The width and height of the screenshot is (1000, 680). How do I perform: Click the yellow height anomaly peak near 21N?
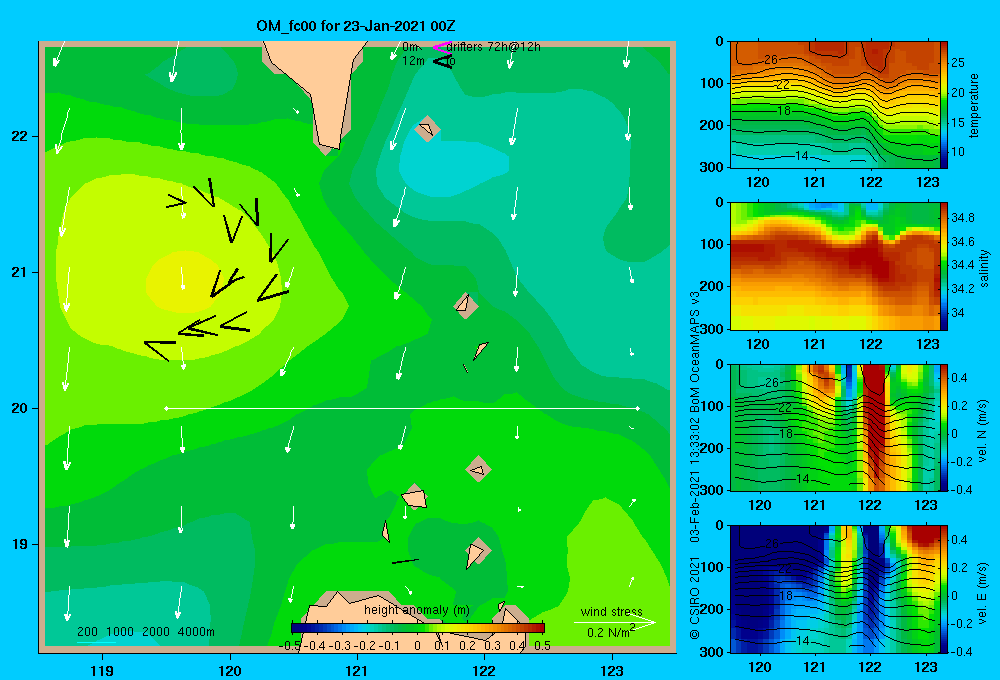[182, 281]
